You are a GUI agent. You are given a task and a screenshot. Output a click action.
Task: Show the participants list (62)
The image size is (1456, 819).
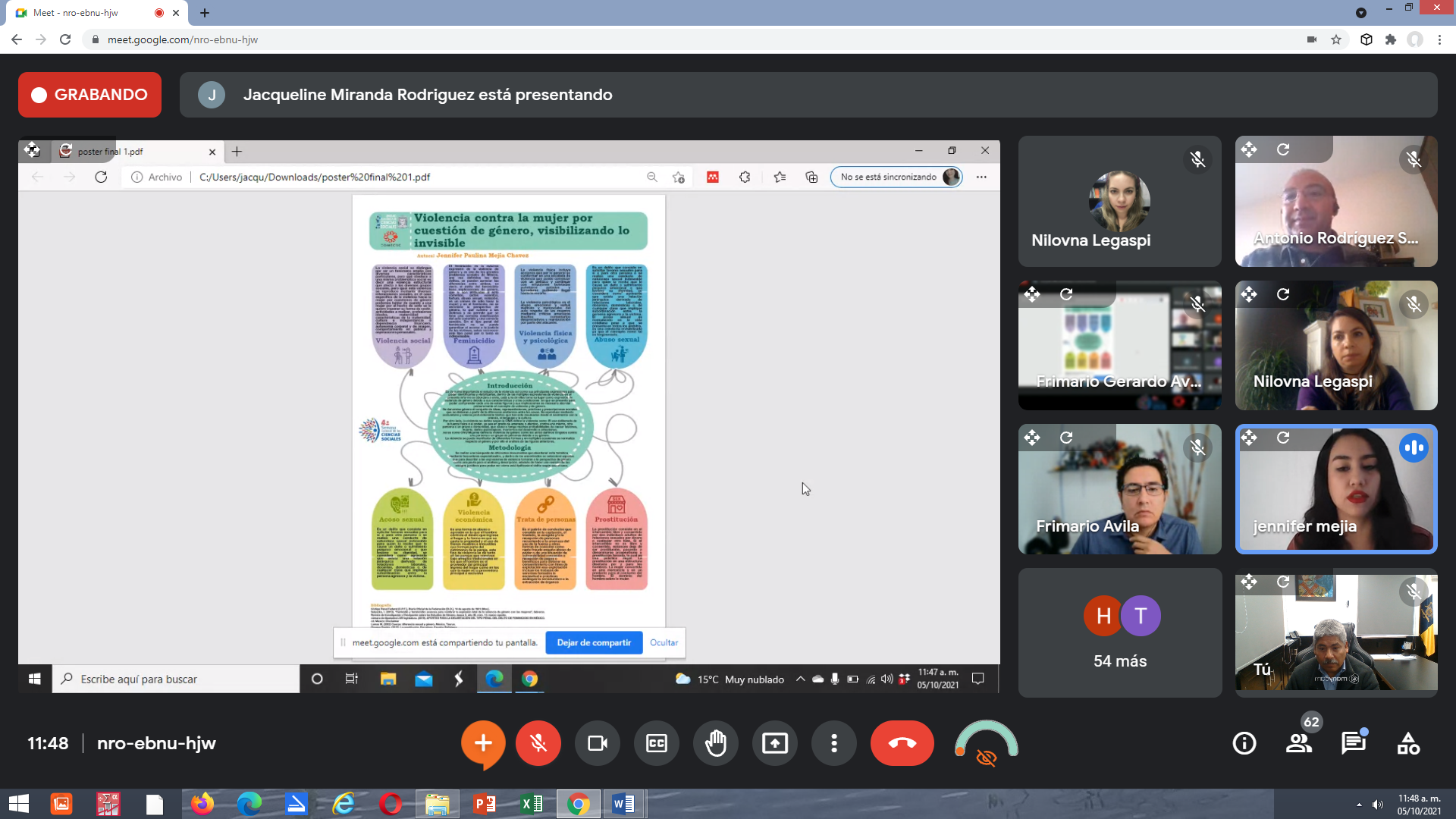1299,743
